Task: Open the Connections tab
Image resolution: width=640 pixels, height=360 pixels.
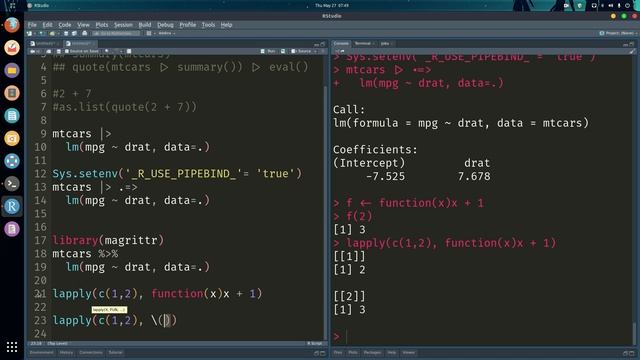Action: pyautogui.click(x=91, y=353)
